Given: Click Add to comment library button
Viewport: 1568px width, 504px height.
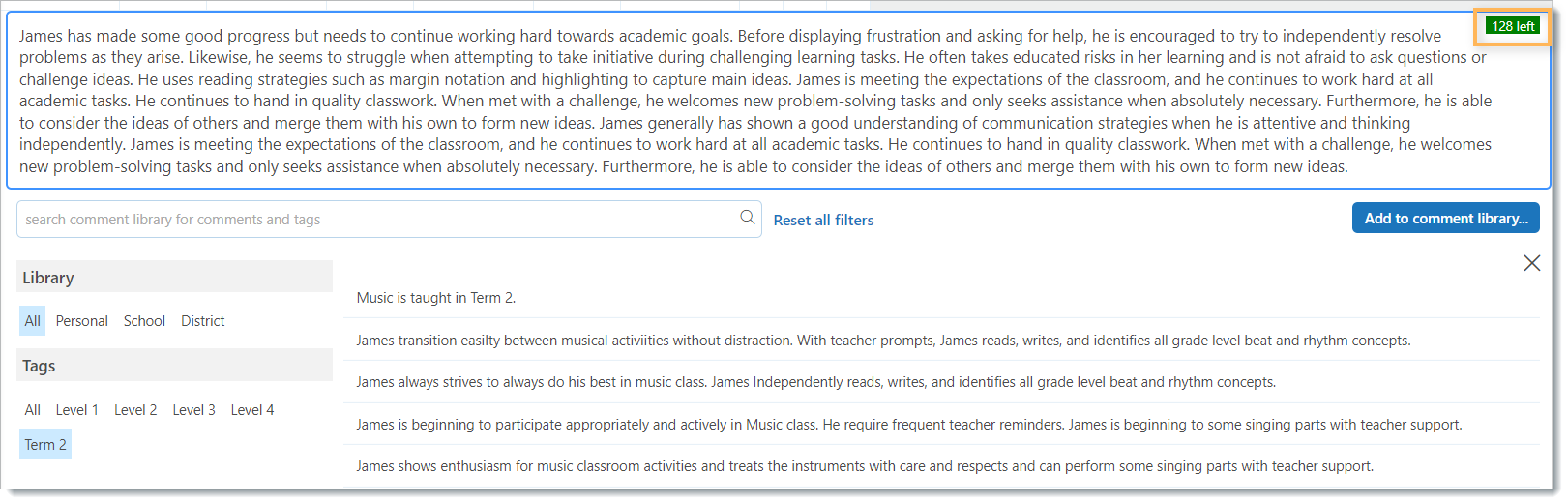Looking at the screenshot, I should pos(1446,219).
